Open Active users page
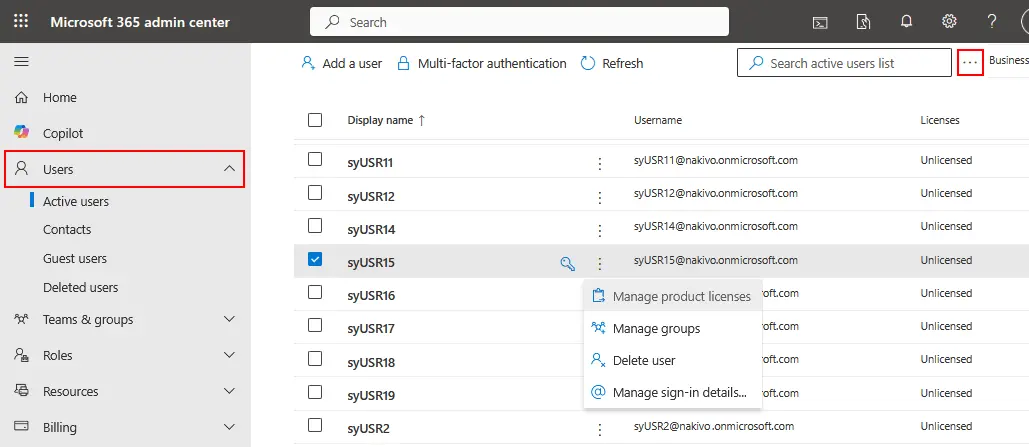This screenshot has width=1029, height=447. pyautogui.click(x=76, y=202)
